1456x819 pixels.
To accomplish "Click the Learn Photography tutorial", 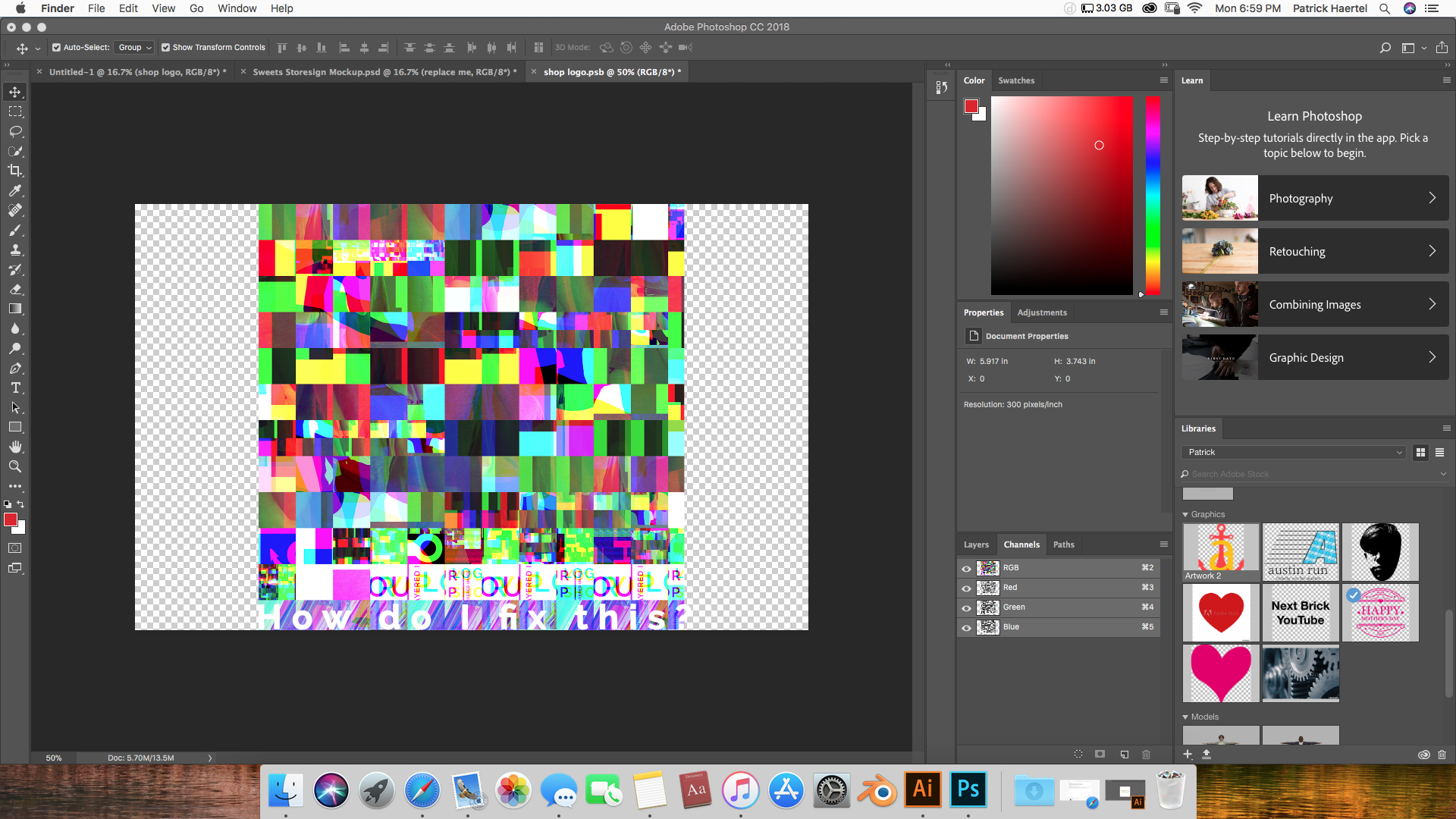I will point(1313,198).
